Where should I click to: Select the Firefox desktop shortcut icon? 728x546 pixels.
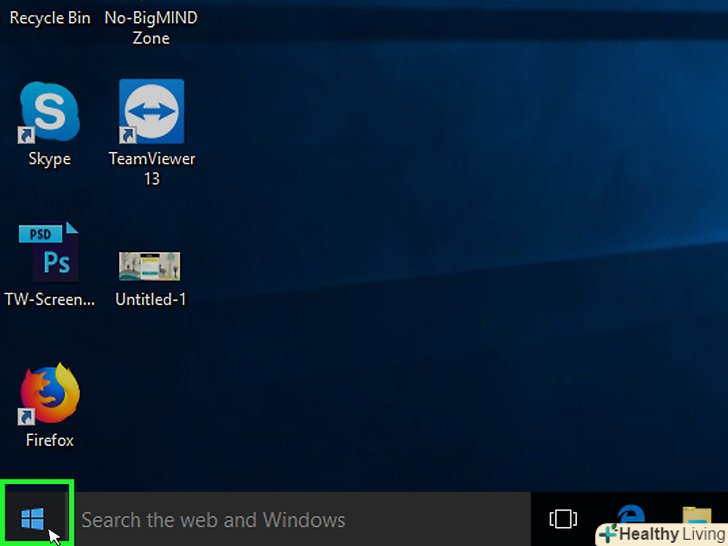pos(49,394)
